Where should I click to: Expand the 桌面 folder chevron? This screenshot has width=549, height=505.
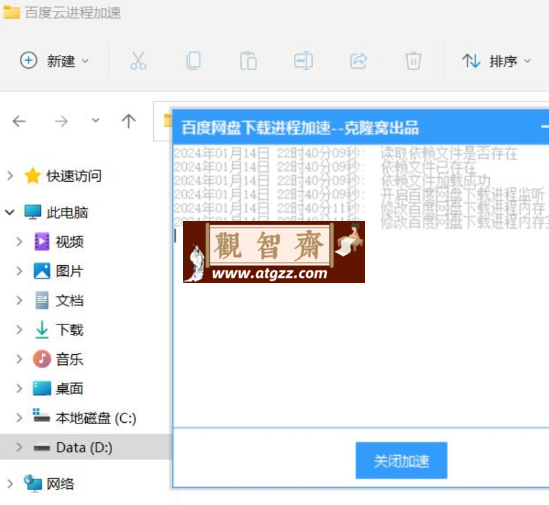point(19,388)
